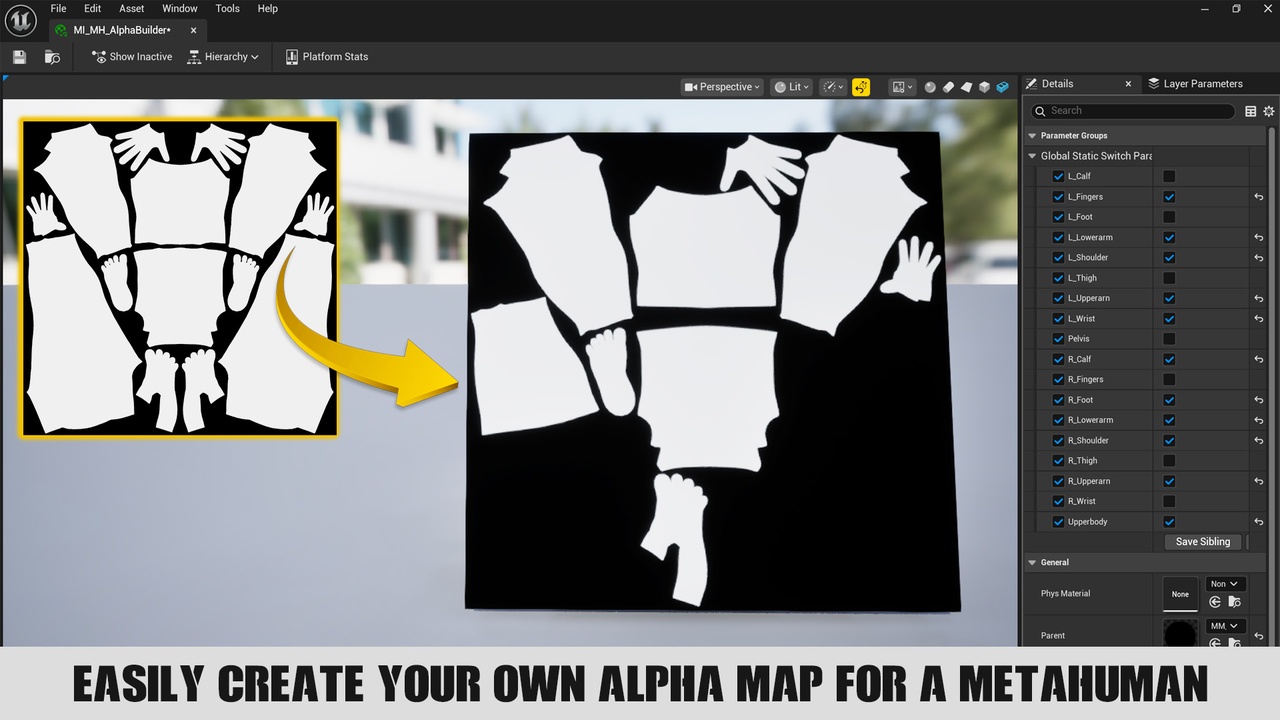
Task: Disable the L_Calf parameter override checkbox
Action: (x=1058, y=177)
